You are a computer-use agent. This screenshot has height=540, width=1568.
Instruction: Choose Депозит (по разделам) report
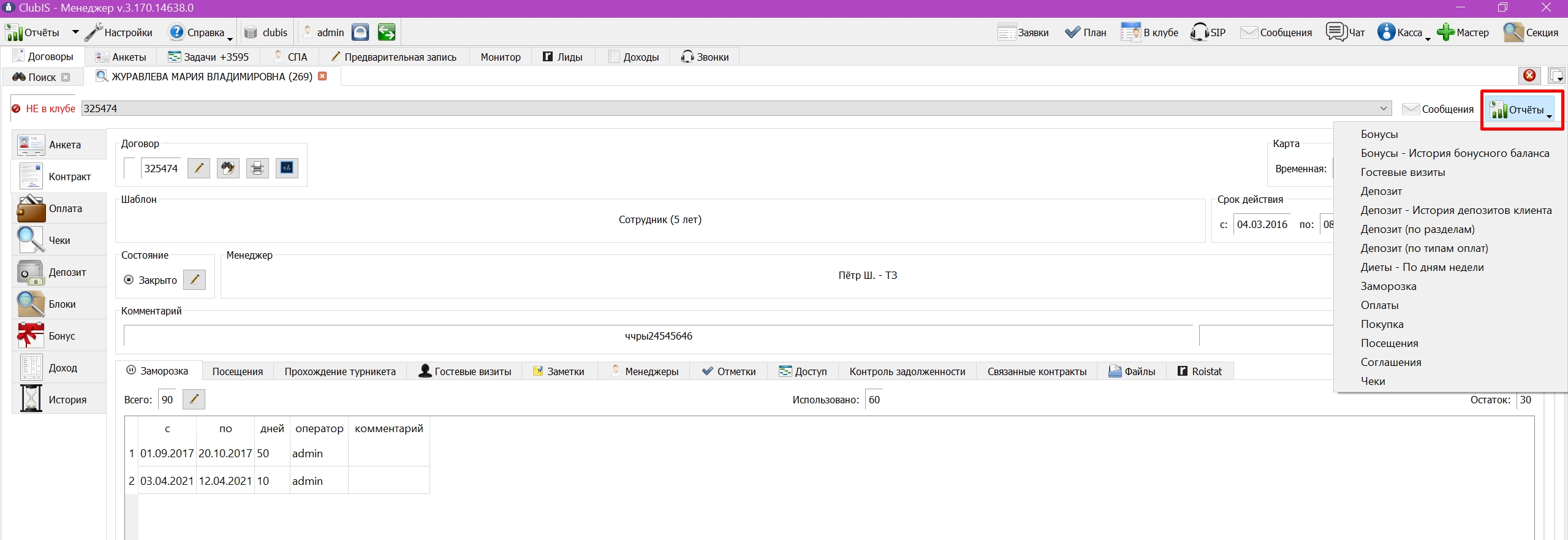pos(1417,229)
